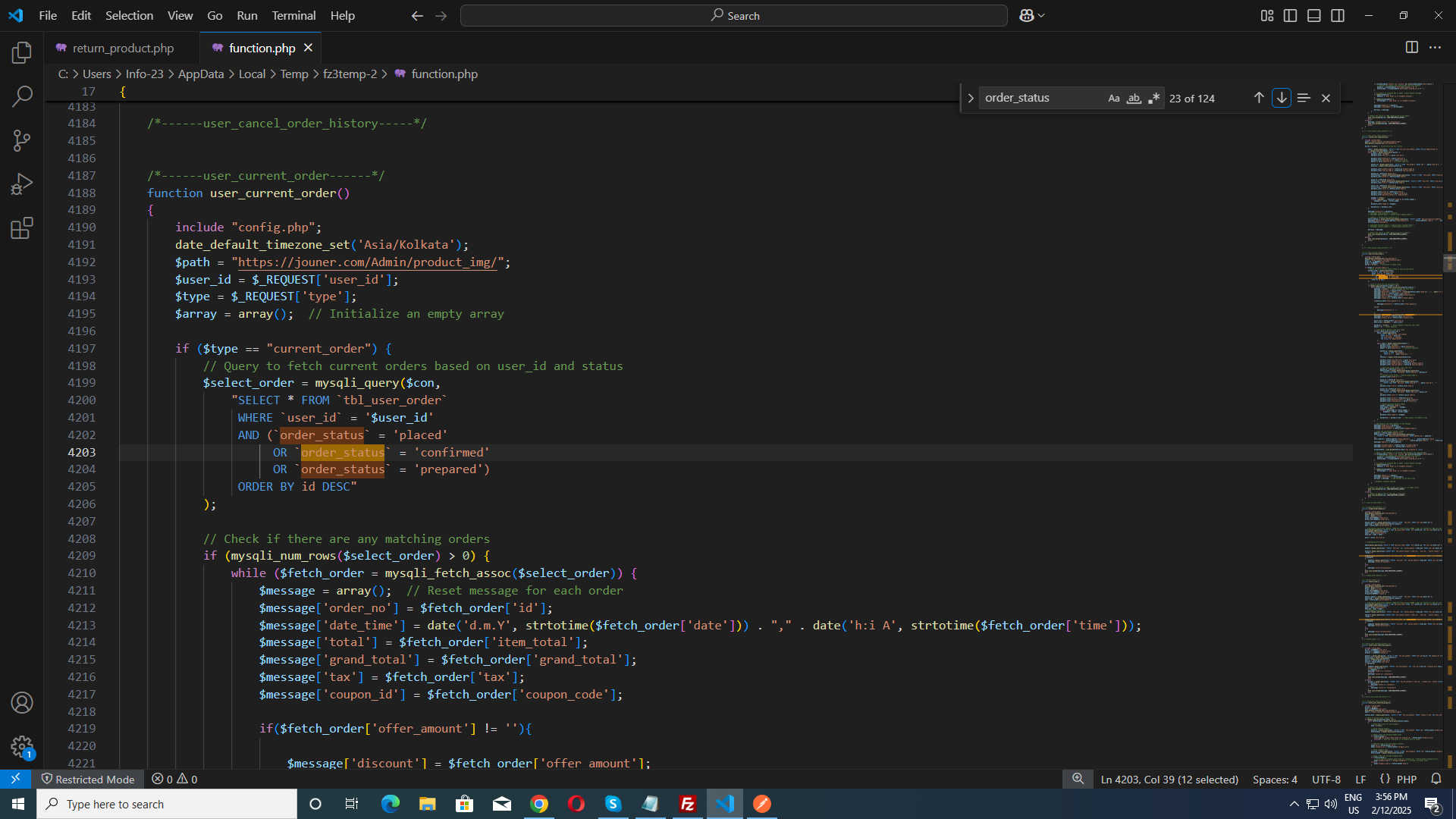Screen dimensions: 1456x819
Task: Open the PHP language mode selector
Action: pos(1406,779)
